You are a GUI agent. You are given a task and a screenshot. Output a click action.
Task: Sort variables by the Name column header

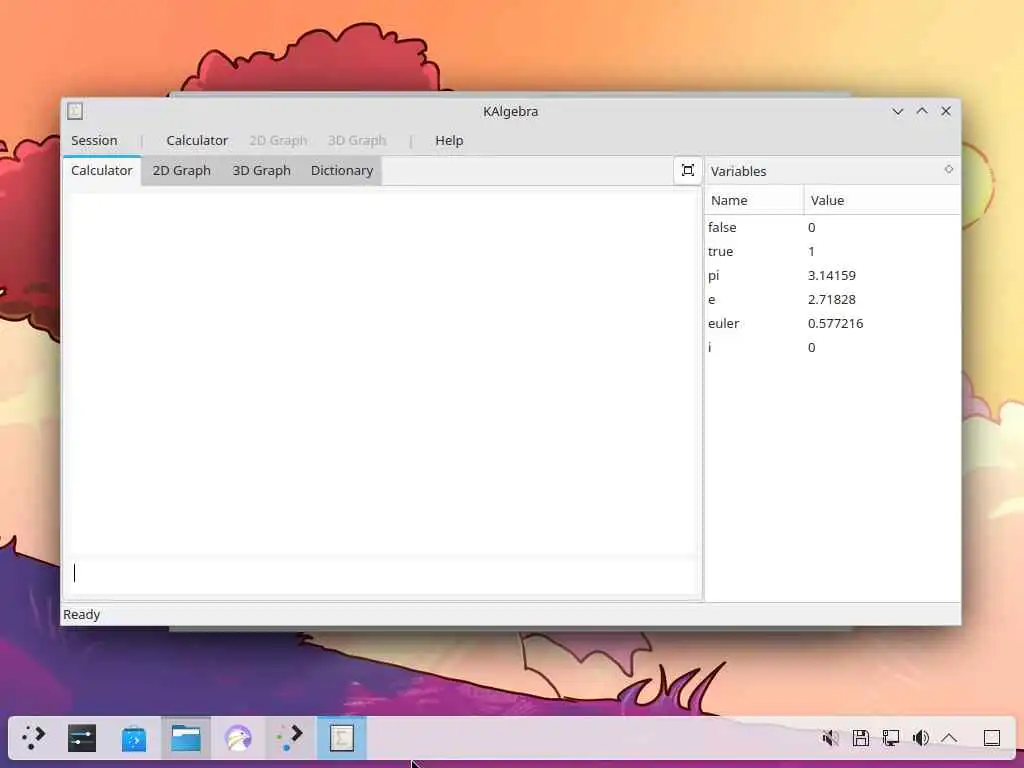754,200
